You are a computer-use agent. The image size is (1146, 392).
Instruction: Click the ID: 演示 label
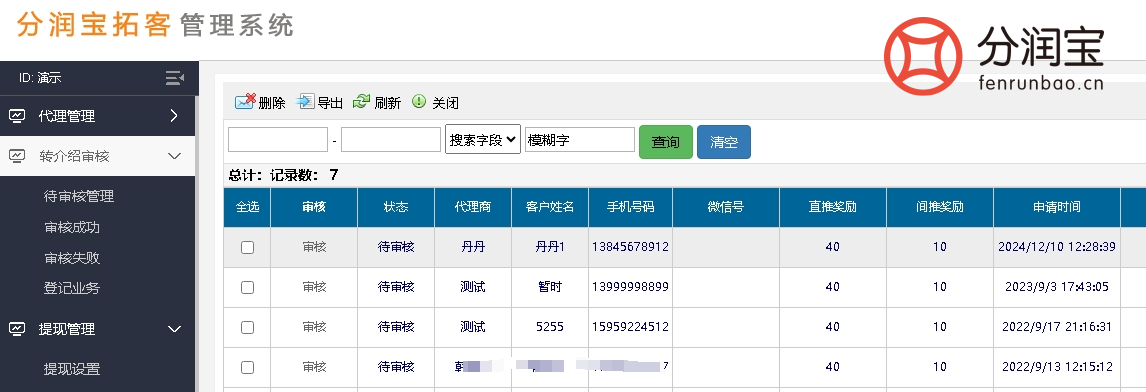40,78
